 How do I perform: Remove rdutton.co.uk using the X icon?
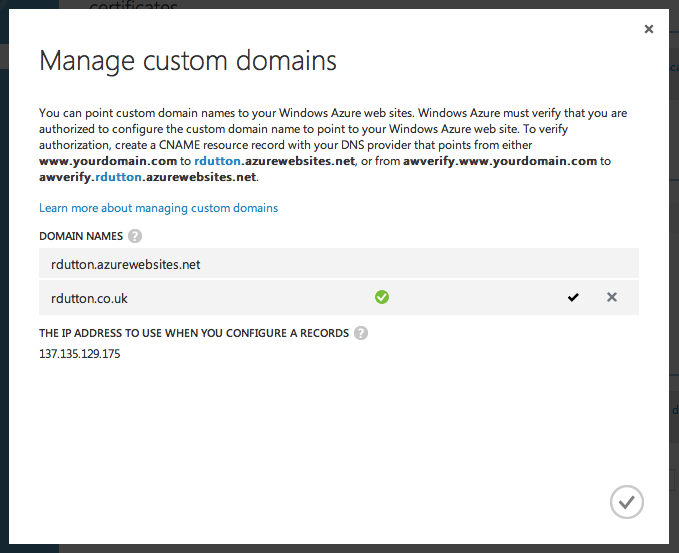point(611,297)
